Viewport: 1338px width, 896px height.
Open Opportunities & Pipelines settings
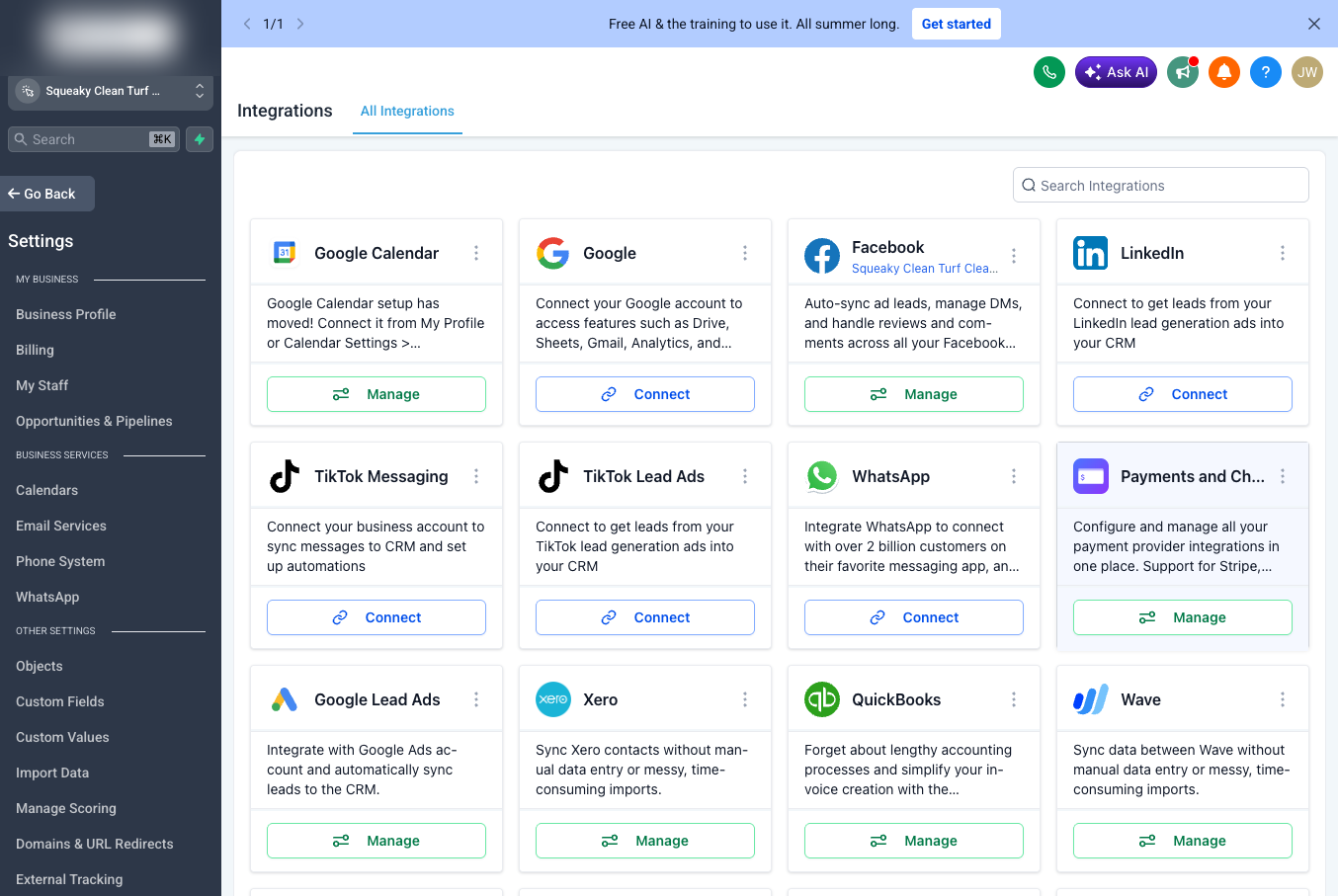94,421
